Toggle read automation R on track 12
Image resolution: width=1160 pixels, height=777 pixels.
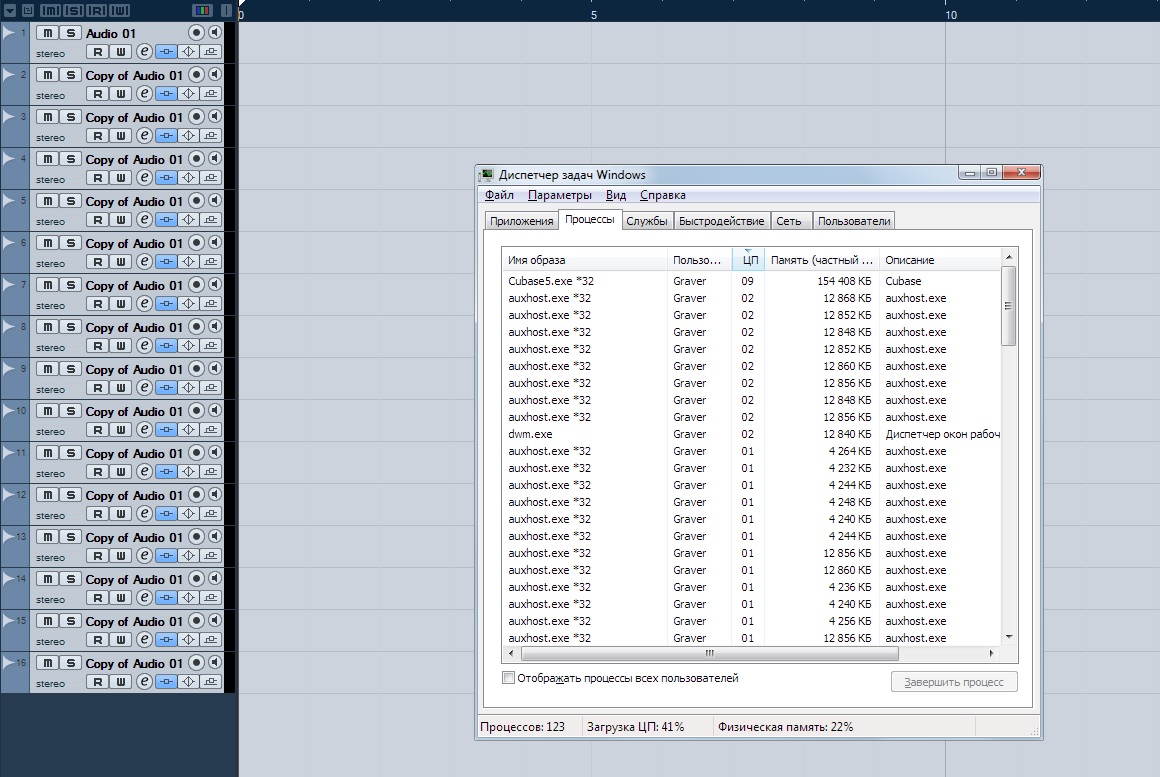pos(98,514)
